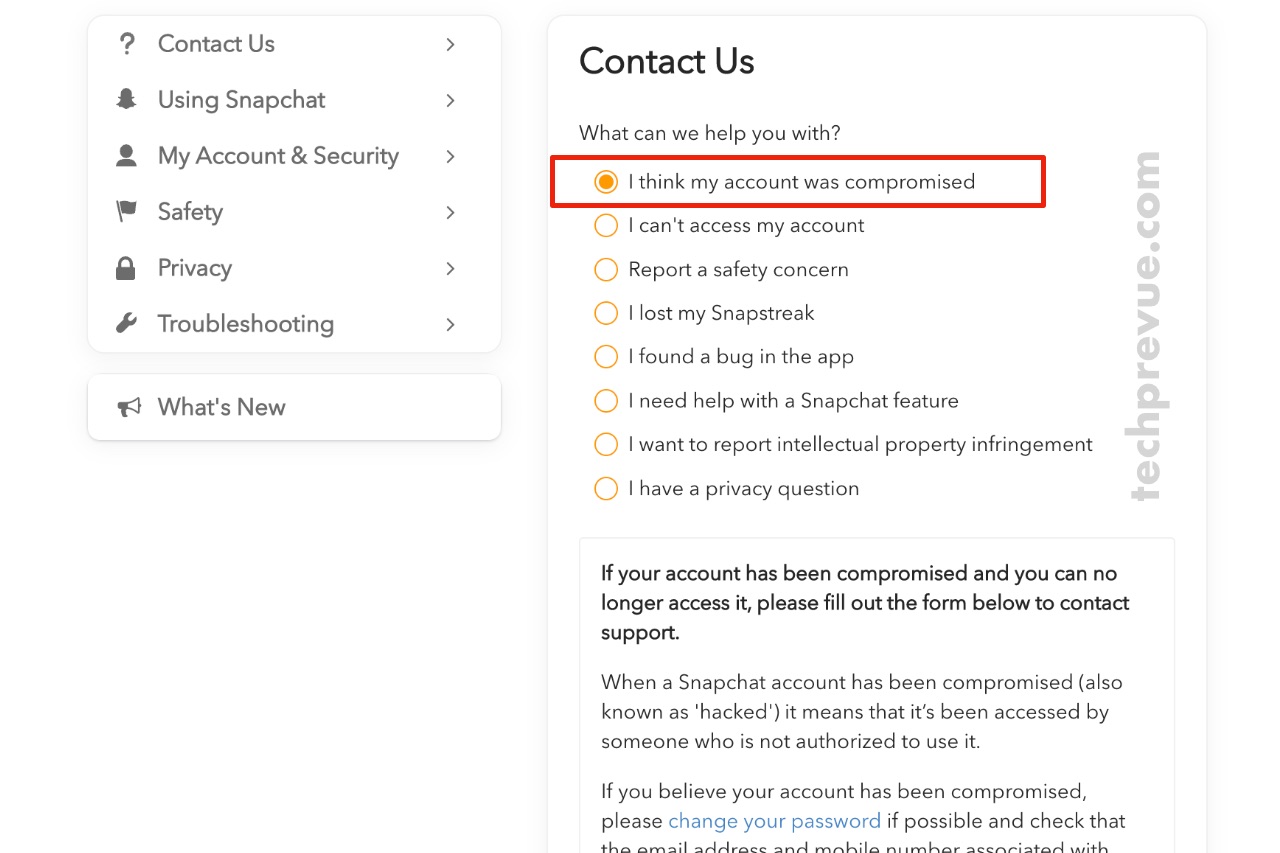
Task: Open the What's New panel
Action: pyautogui.click(x=294, y=407)
